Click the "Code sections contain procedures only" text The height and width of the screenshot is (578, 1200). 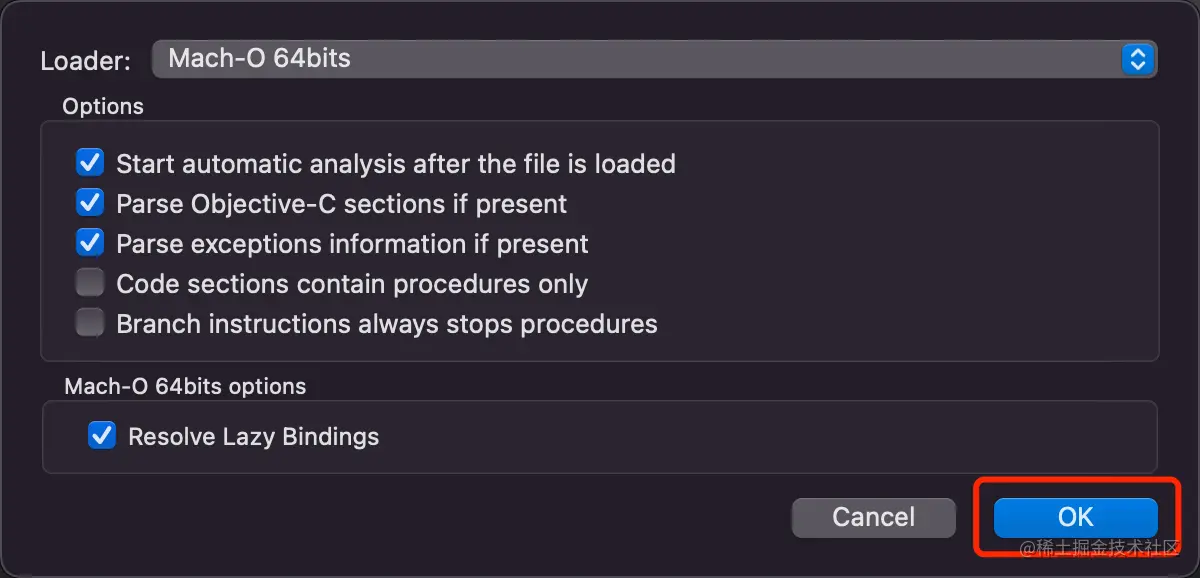352,284
